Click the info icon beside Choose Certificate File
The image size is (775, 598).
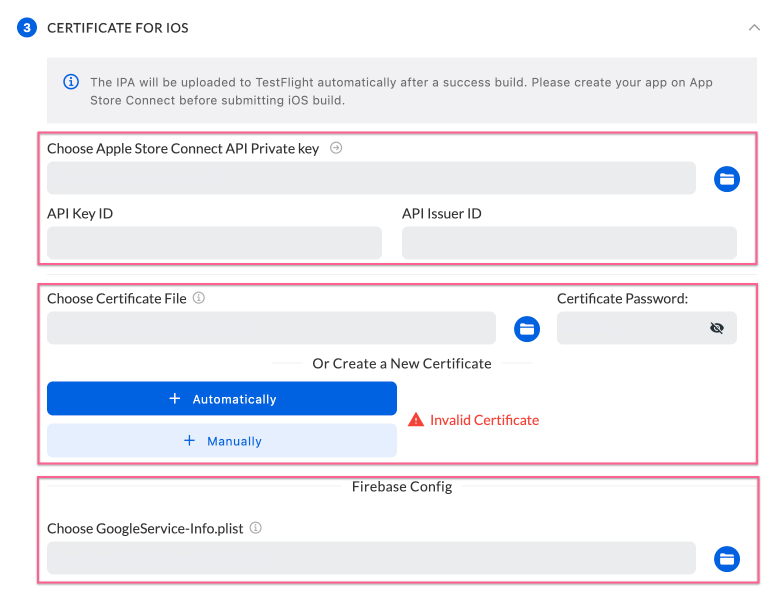coord(199,298)
